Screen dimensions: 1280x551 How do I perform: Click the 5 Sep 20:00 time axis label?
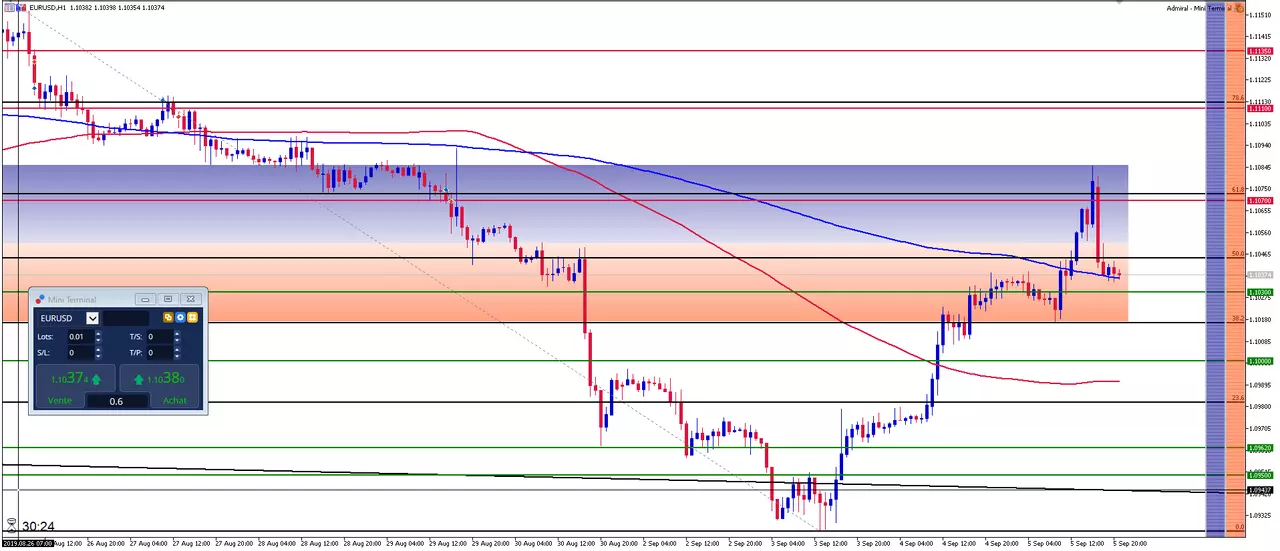1130,543
